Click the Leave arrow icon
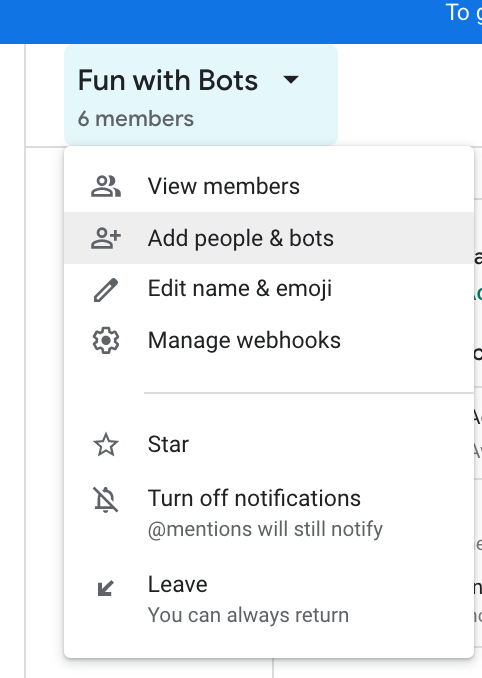 point(106,588)
